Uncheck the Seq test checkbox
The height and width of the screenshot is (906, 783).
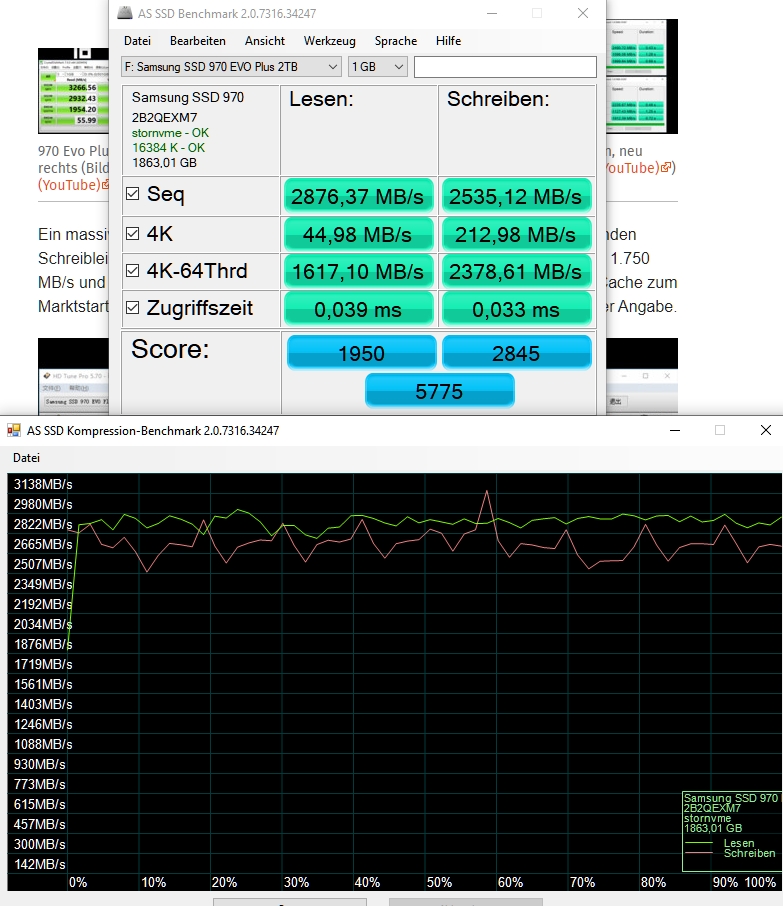tap(132, 194)
